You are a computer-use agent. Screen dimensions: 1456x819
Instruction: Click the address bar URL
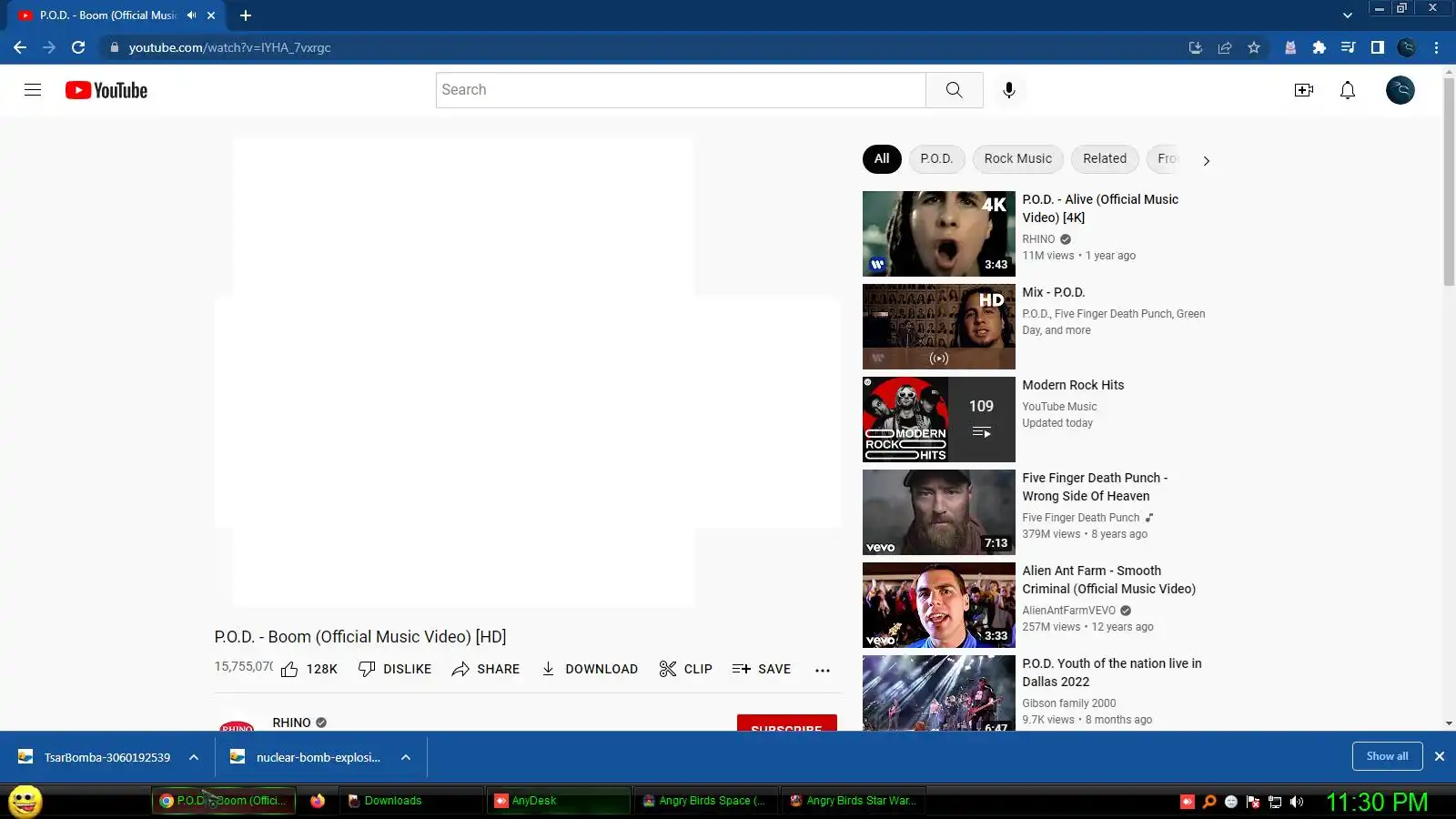pos(229,47)
